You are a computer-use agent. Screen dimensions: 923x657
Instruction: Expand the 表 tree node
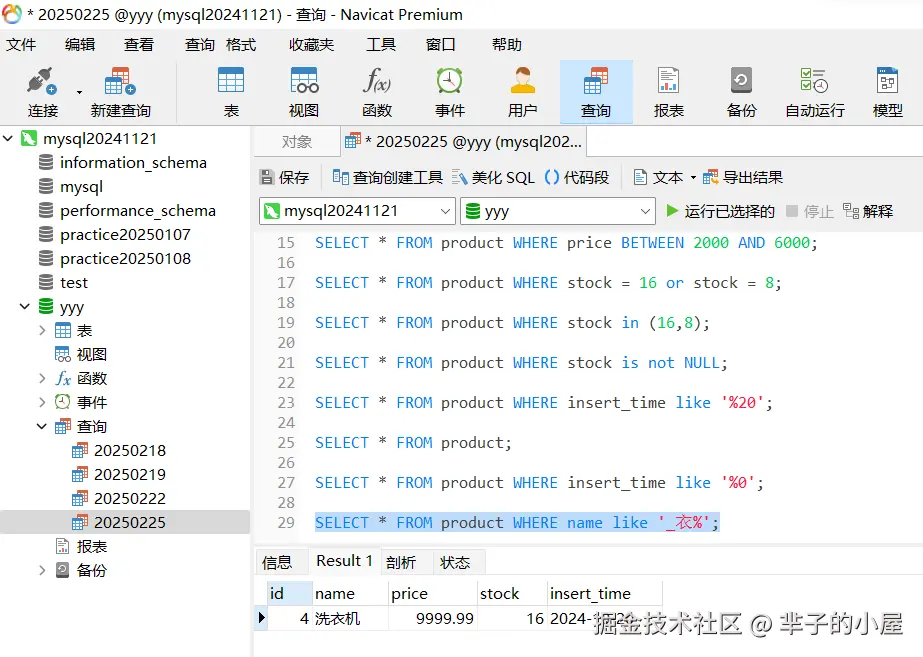42,330
